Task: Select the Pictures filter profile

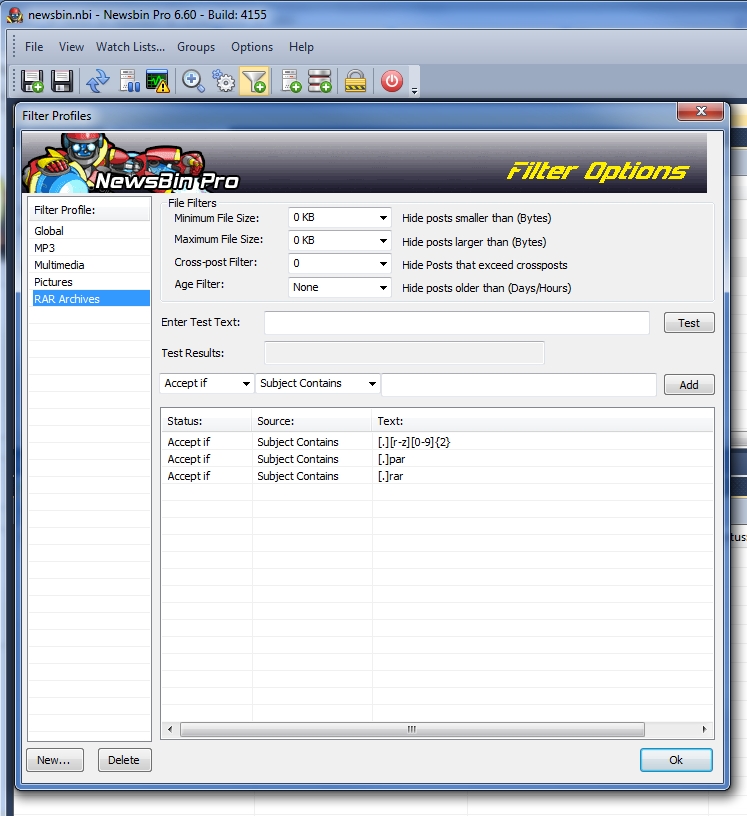Action: [x=91, y=282]
